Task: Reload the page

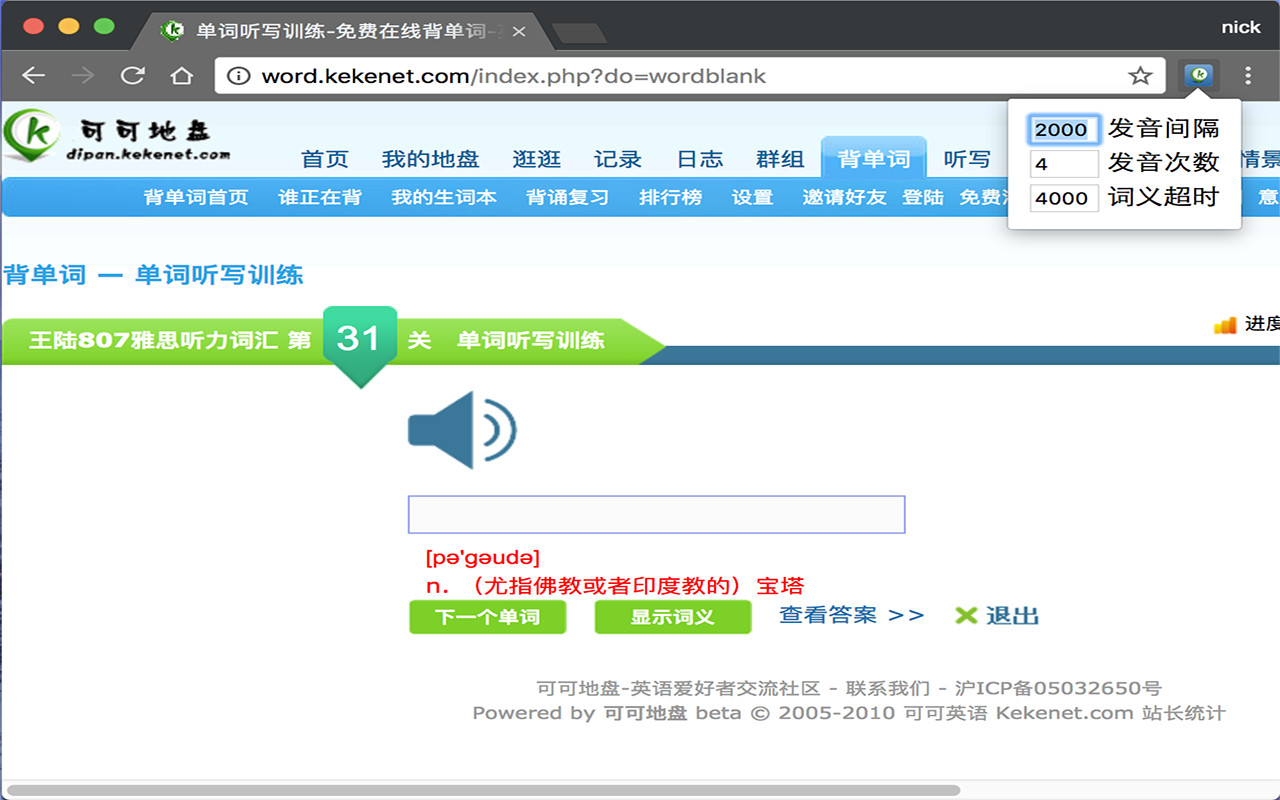Action: point(132,76)
